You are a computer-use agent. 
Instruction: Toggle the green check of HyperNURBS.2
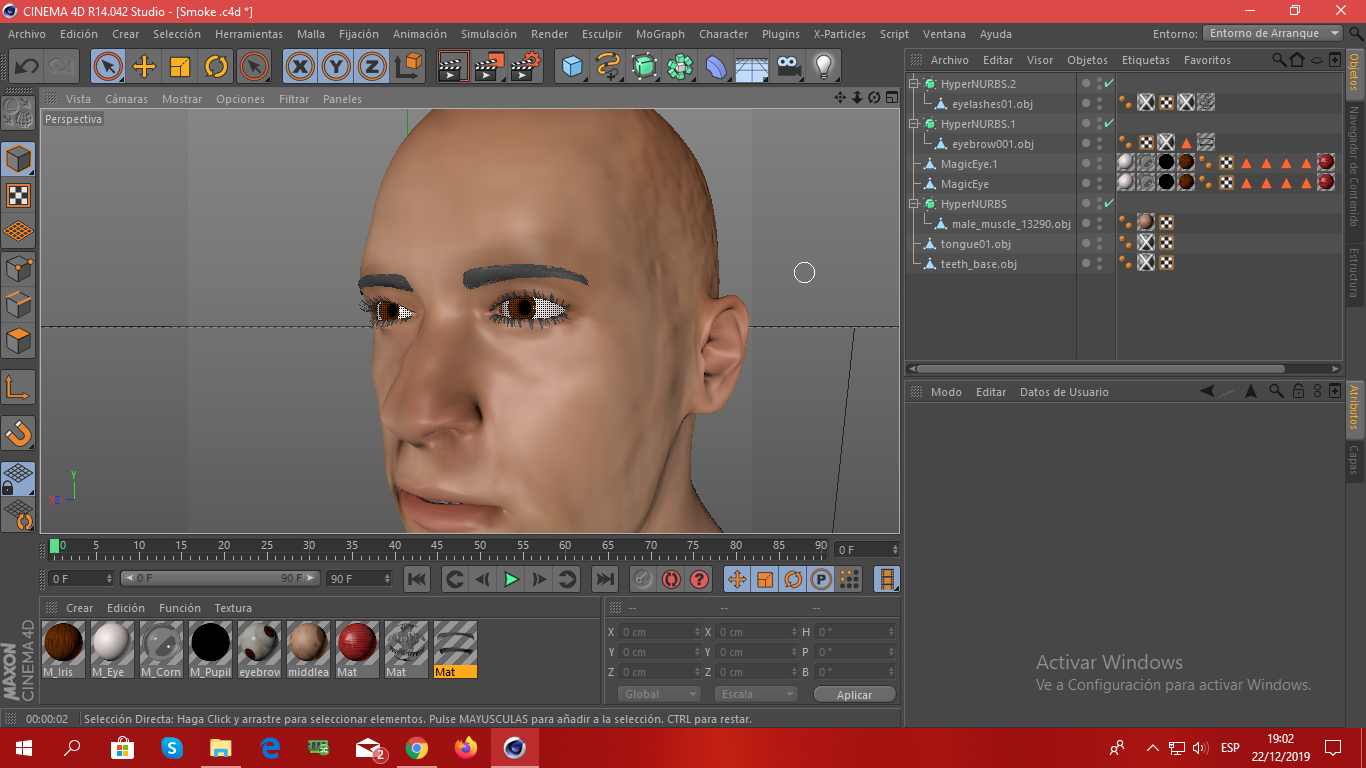[1109, 84]
